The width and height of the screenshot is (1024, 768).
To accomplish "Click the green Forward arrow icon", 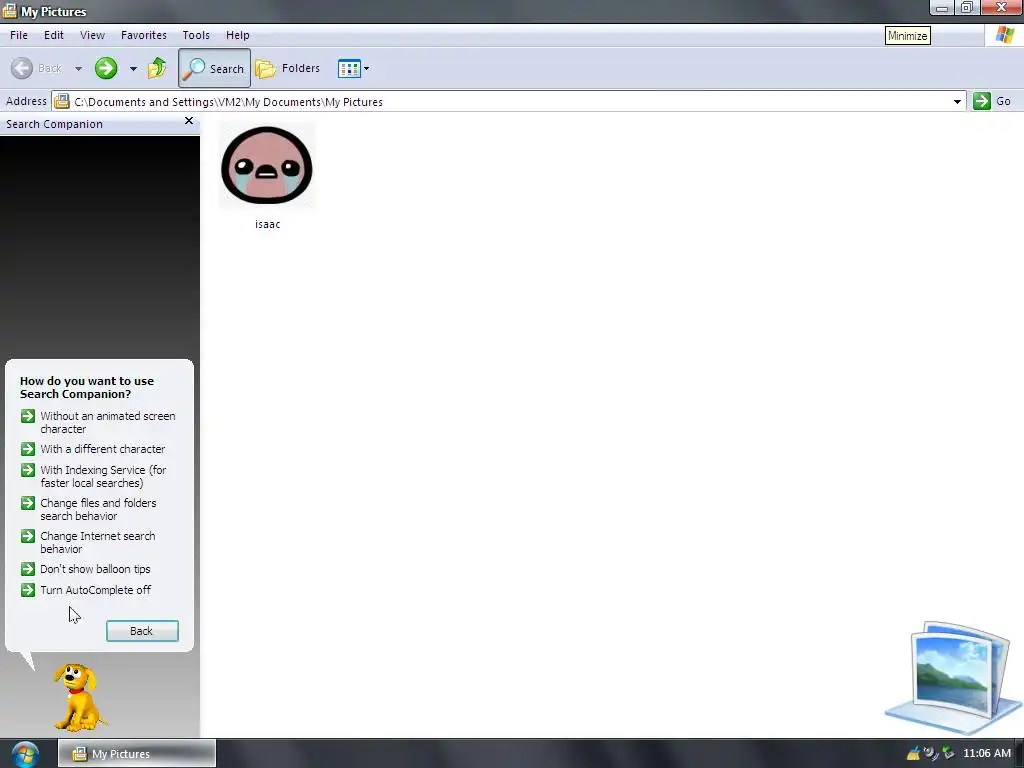I will coord(106,68).
